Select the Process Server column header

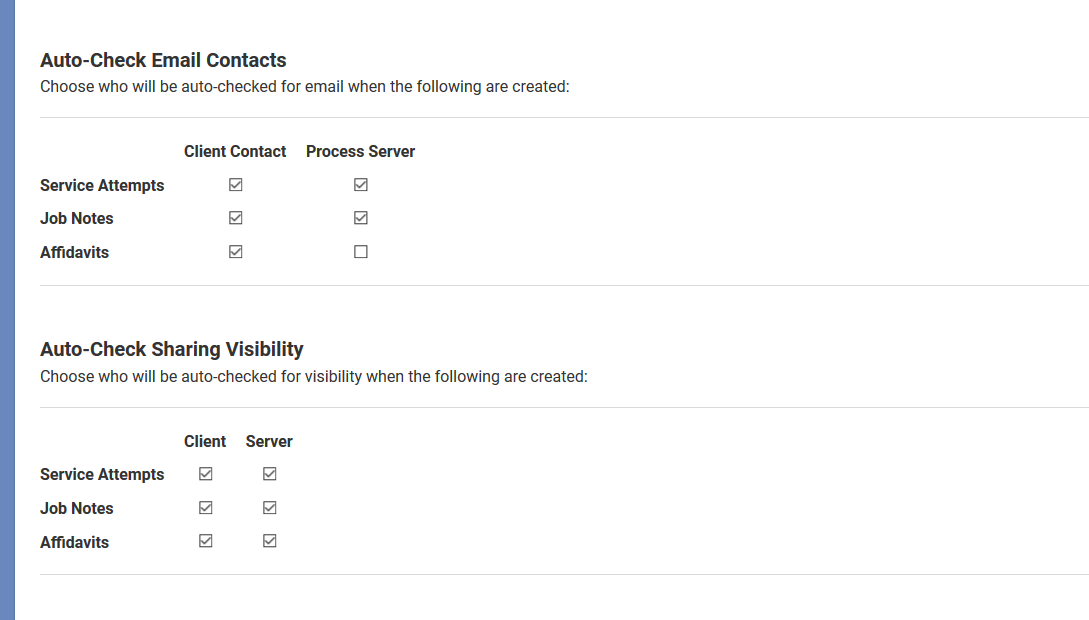[x=360, y=151]
